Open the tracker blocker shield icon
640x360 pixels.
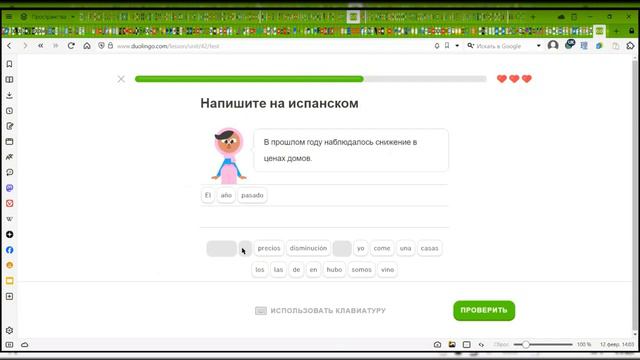pyautogui.click(x=101, y=46)
